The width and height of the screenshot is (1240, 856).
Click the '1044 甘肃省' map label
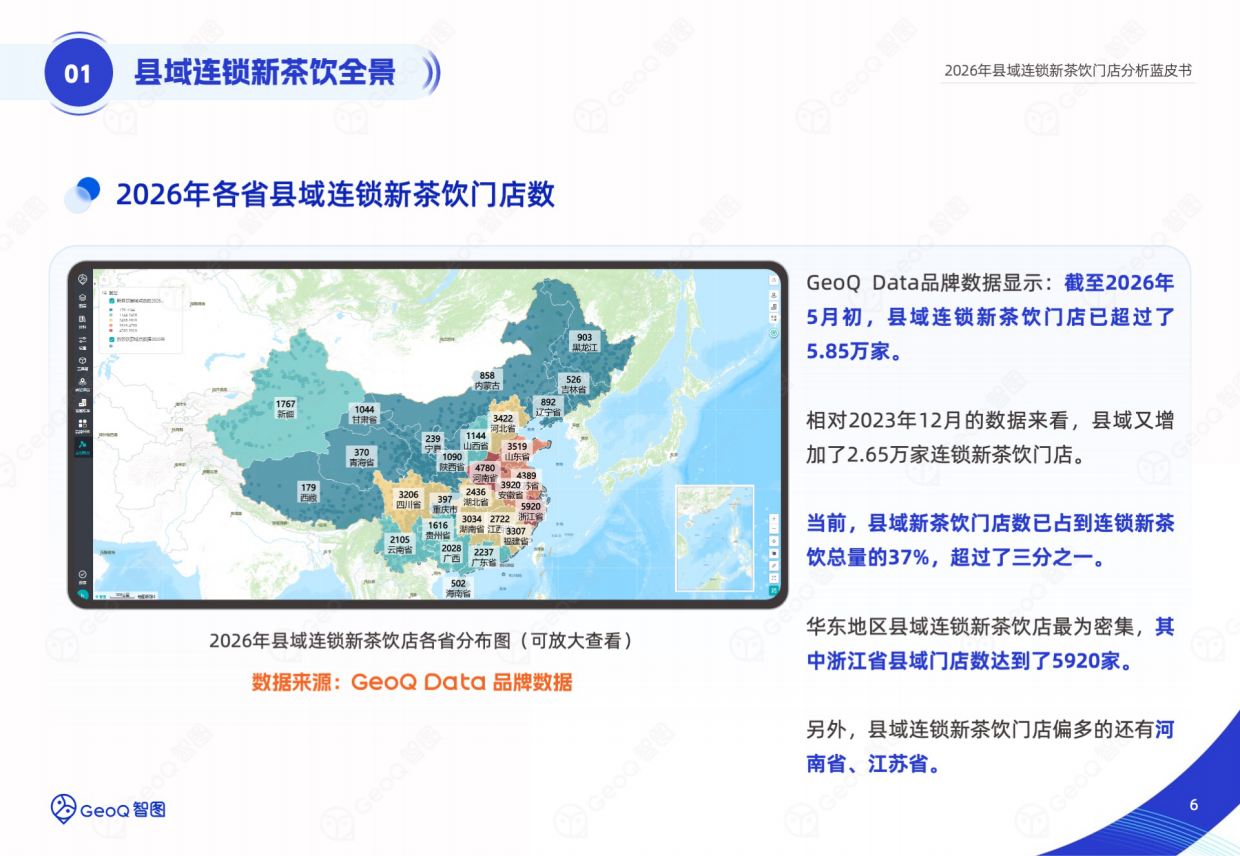tap(364, 415)
